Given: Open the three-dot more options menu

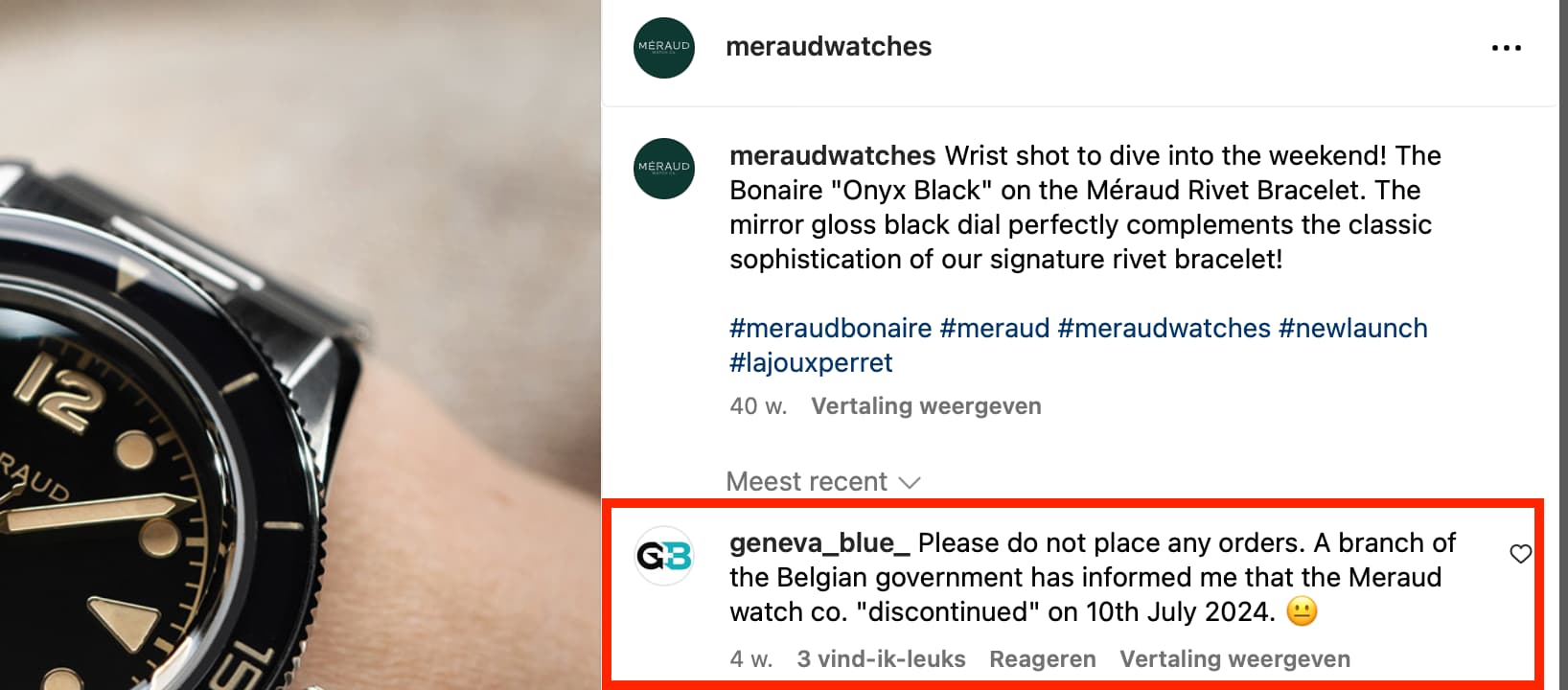Looking at the screenshot, I should tap(1506, 48).
